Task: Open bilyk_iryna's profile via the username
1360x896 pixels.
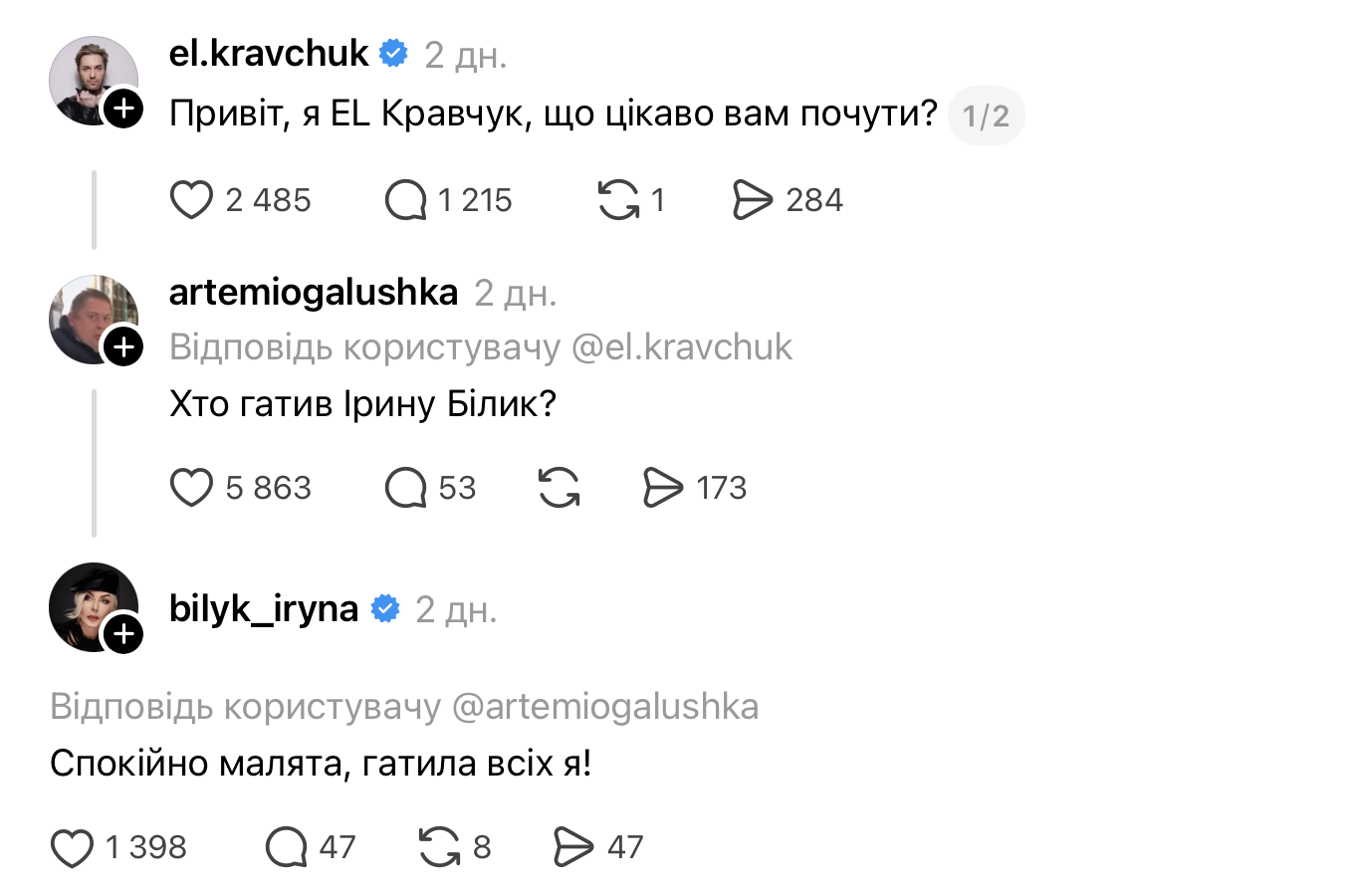Action: [x=264, y=608]
